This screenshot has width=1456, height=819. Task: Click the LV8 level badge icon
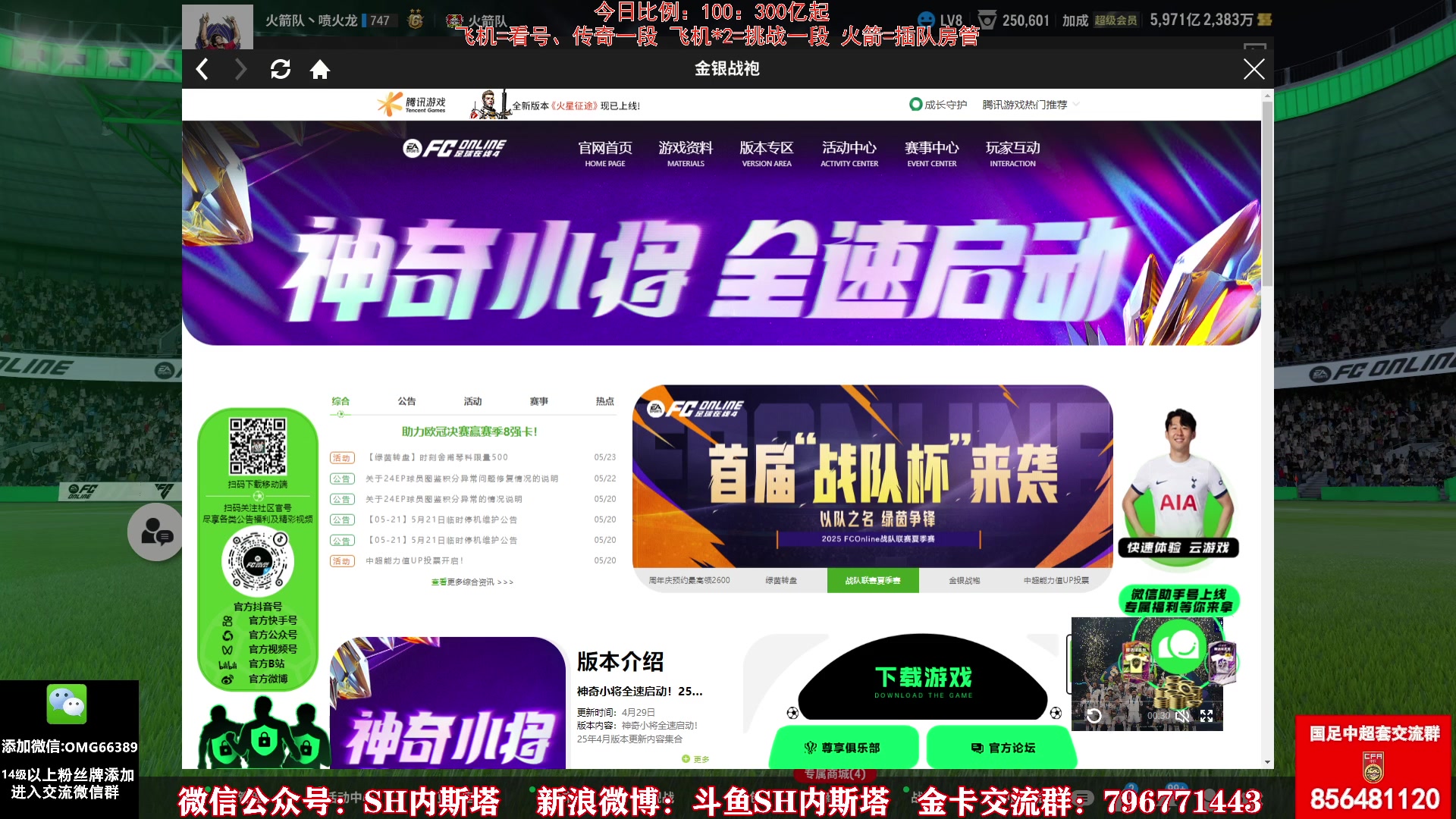coord(926,20)
